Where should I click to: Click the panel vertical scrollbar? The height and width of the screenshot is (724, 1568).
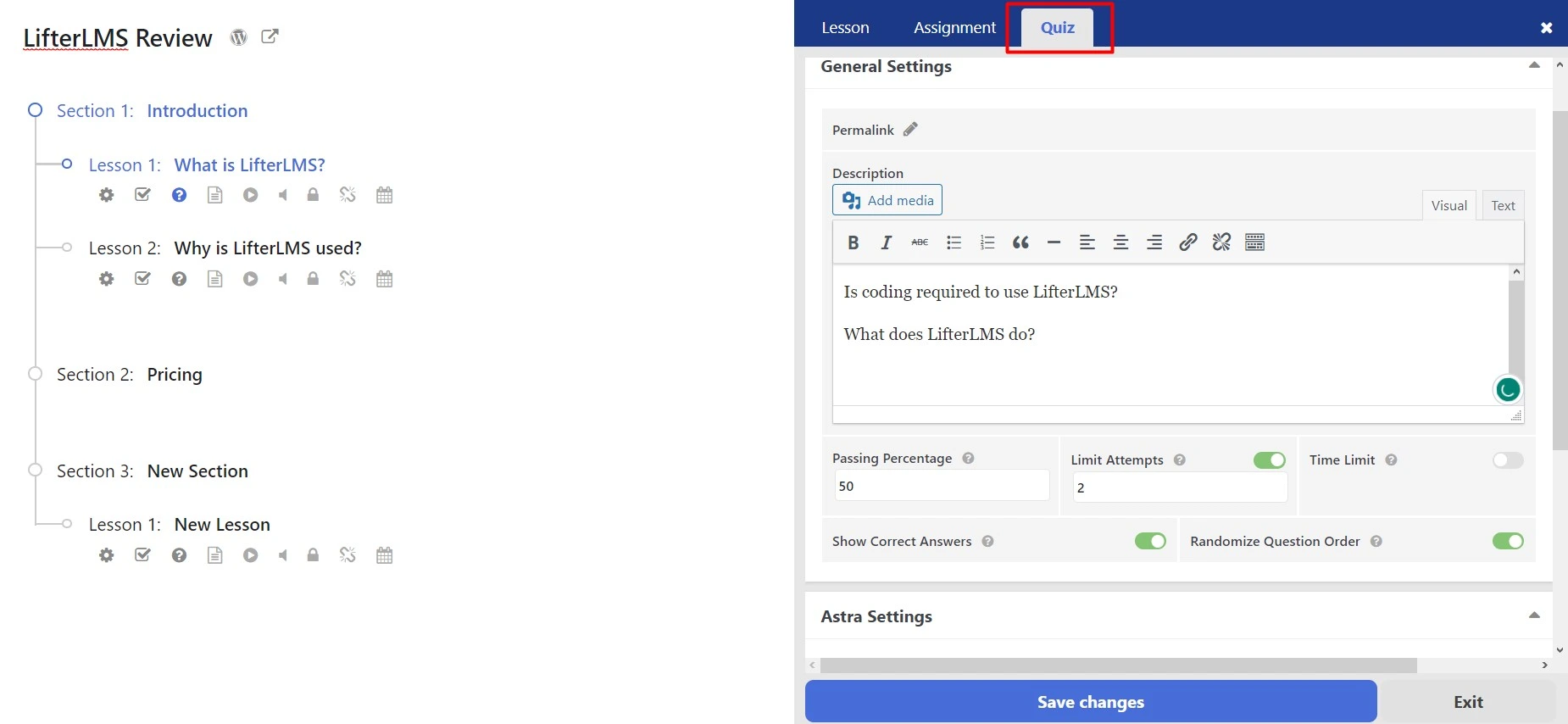(1560, 280)
